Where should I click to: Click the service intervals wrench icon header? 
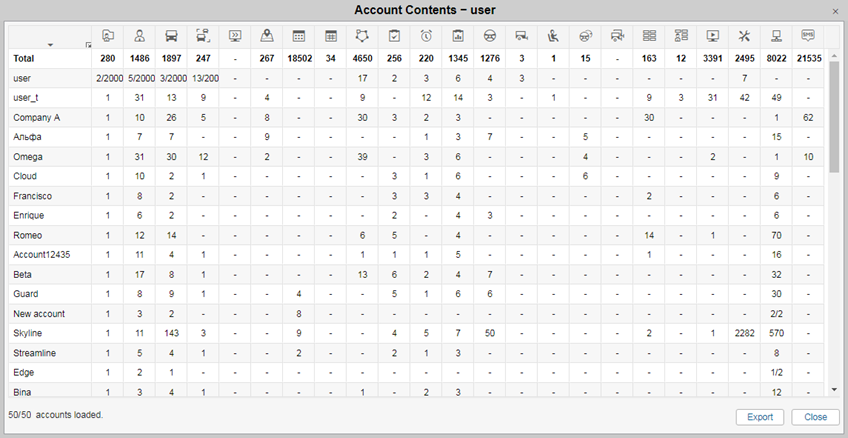pyautogui.click(x=745, y=36)
